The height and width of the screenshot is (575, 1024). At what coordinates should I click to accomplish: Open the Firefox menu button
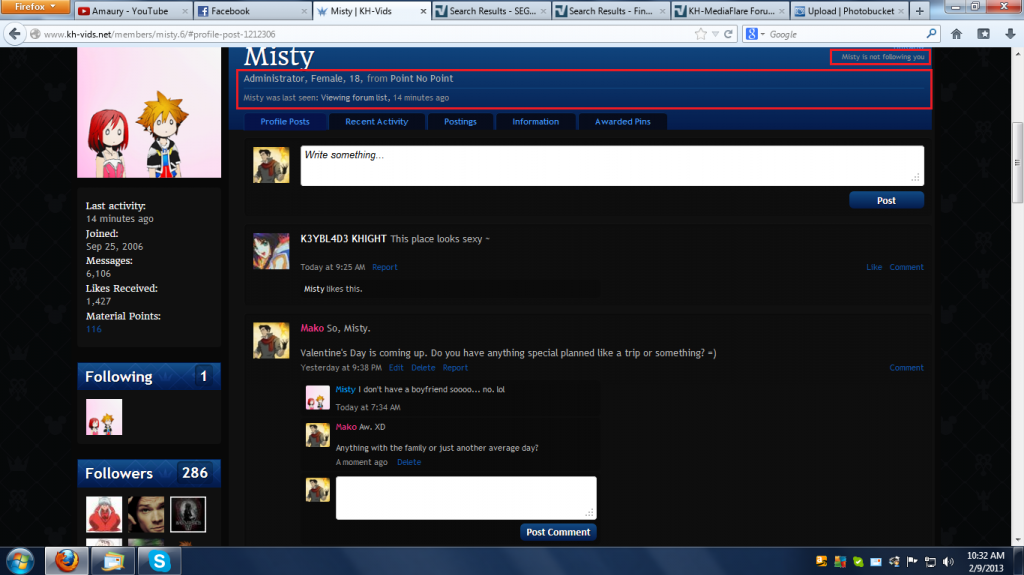point(35,7)
